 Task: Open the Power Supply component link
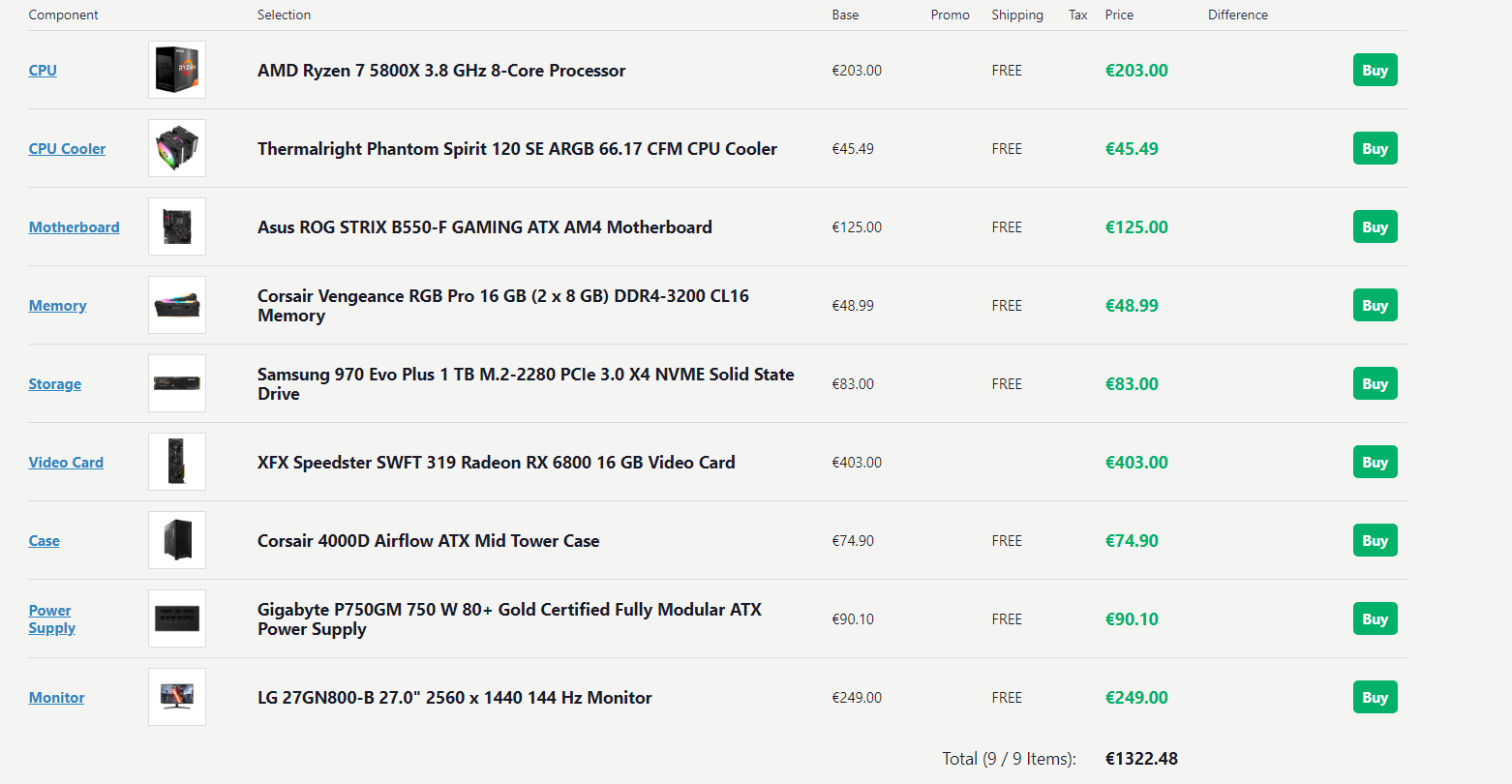point(51,618)
